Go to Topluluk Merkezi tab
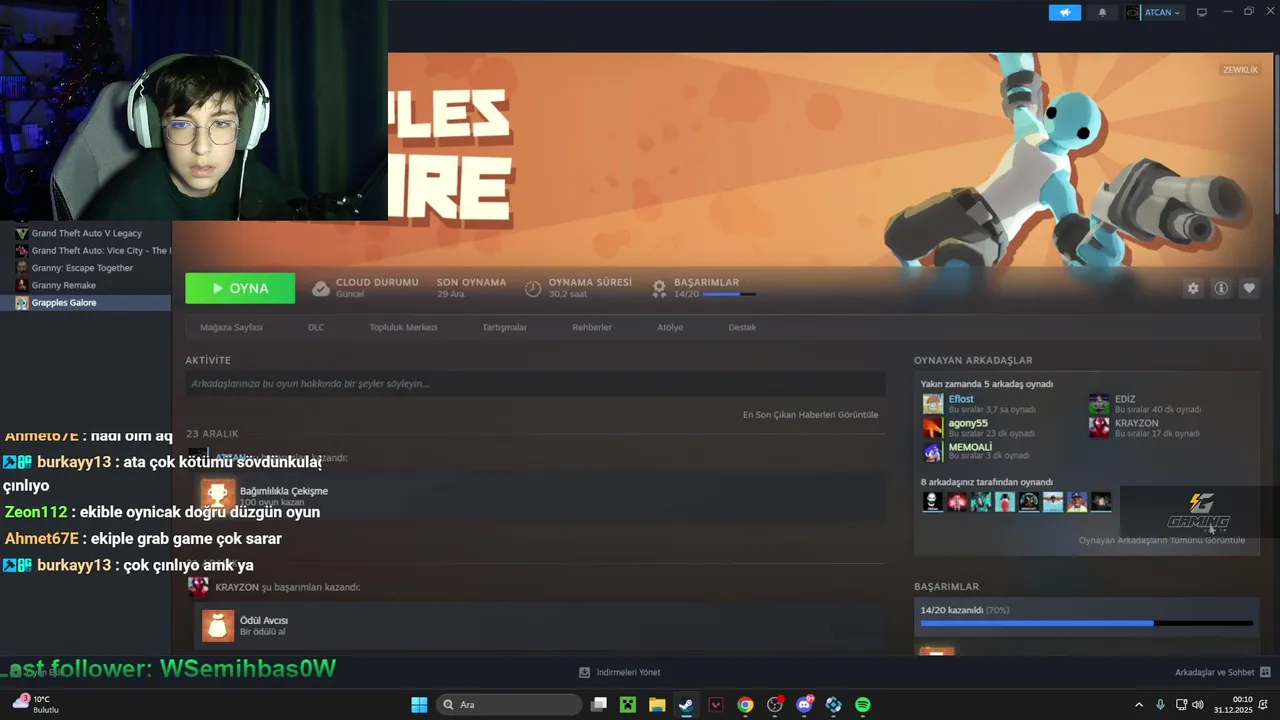This screenshot has width=1280, height=720. click(403, 327)
